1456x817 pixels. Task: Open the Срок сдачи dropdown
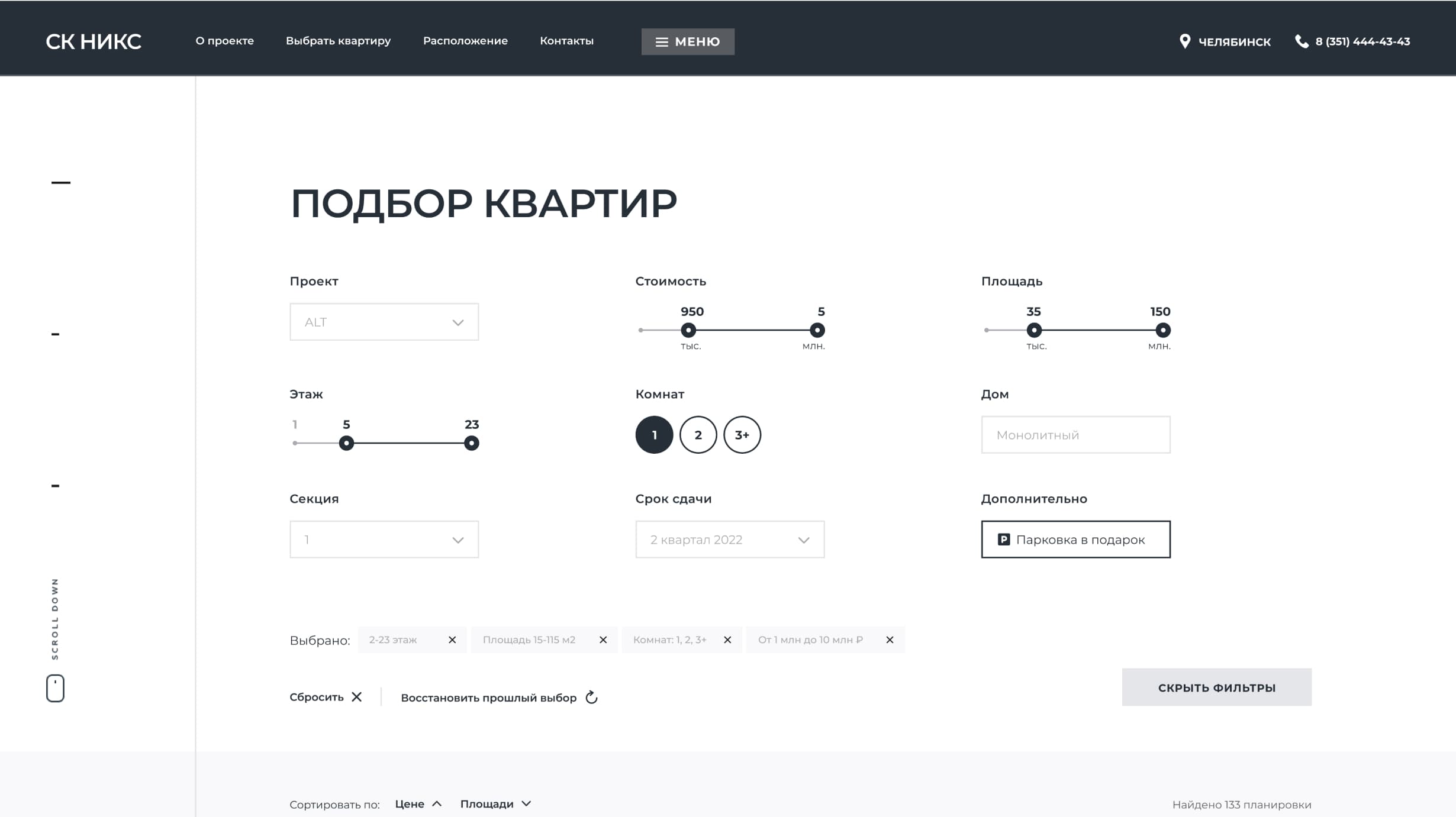click(730, 539)
